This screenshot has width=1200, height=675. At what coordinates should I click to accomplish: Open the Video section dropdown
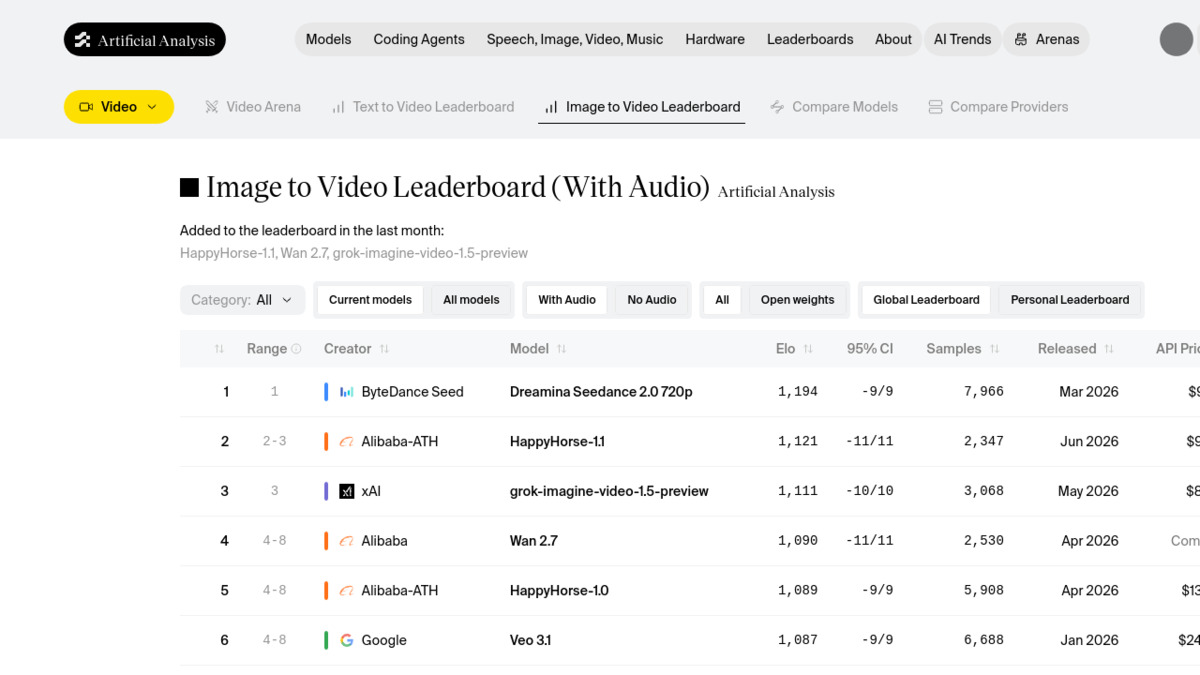click(x=119, y=107)
